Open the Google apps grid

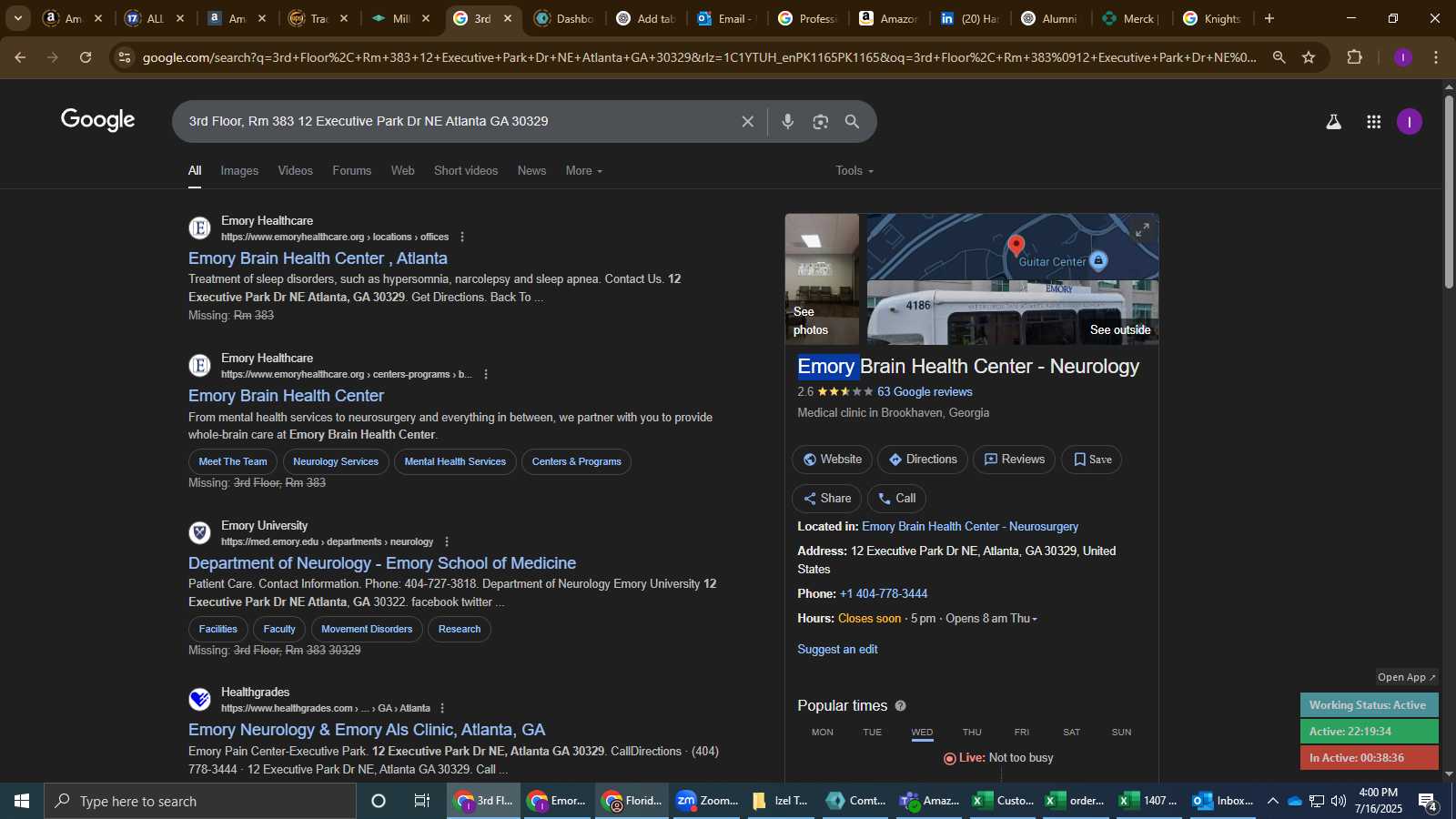click(1374, 121)
